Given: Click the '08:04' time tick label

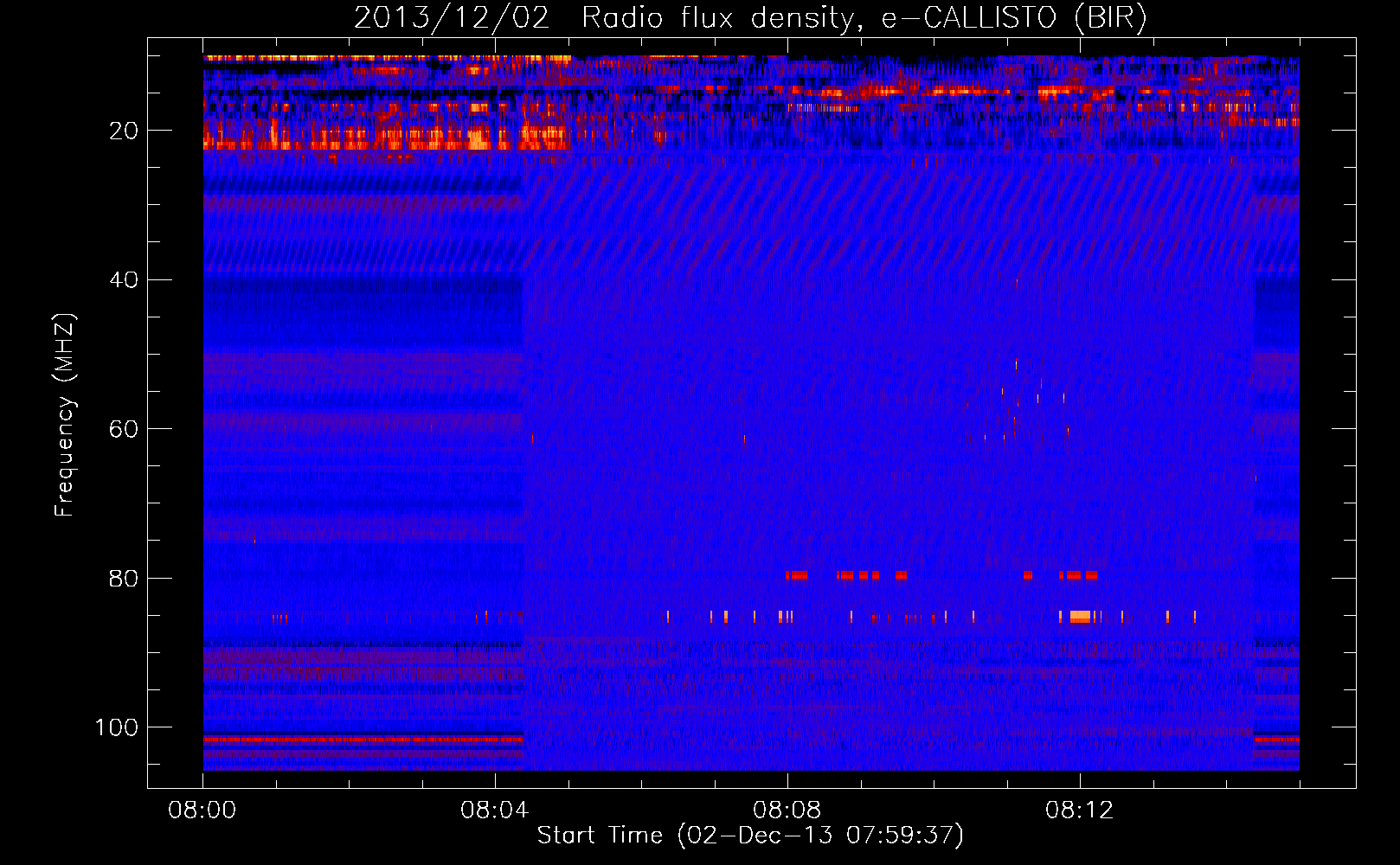Looking at the screenshot, I should point(495,811).
